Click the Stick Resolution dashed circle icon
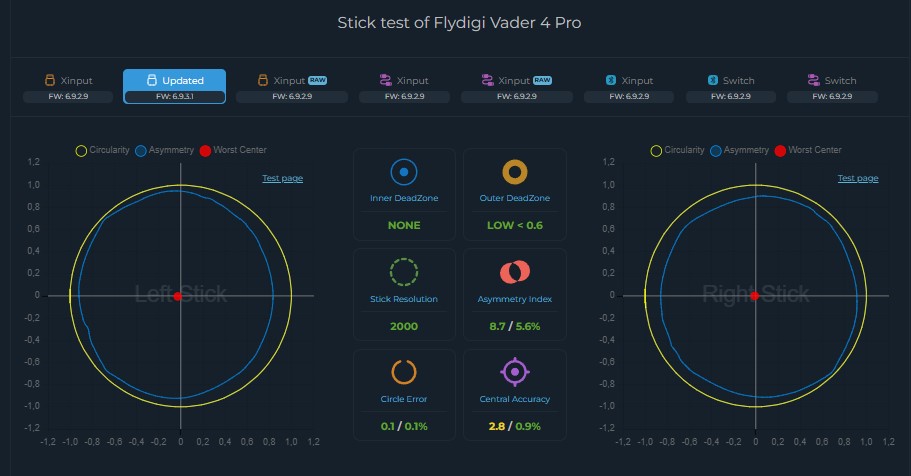This screenshot has height=476, width=911. 404,272
